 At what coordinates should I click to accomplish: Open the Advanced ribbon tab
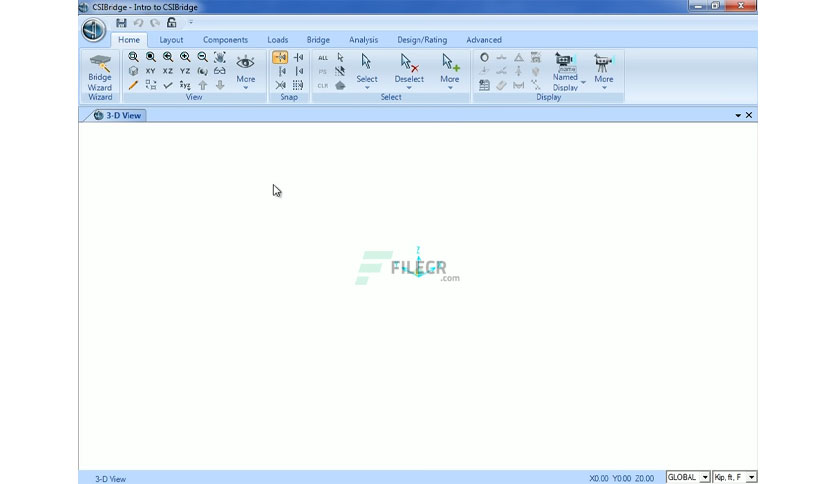[x=484, y=40]
